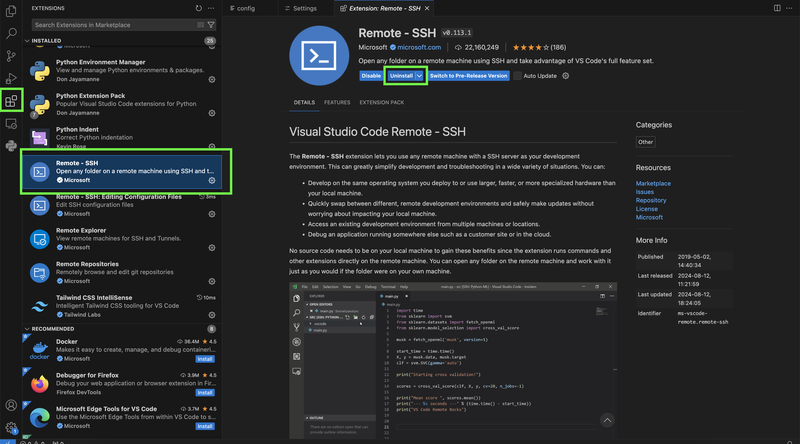Screen dimensions: 800x444
Task: Refresh the extensions list
Action: 198,8
